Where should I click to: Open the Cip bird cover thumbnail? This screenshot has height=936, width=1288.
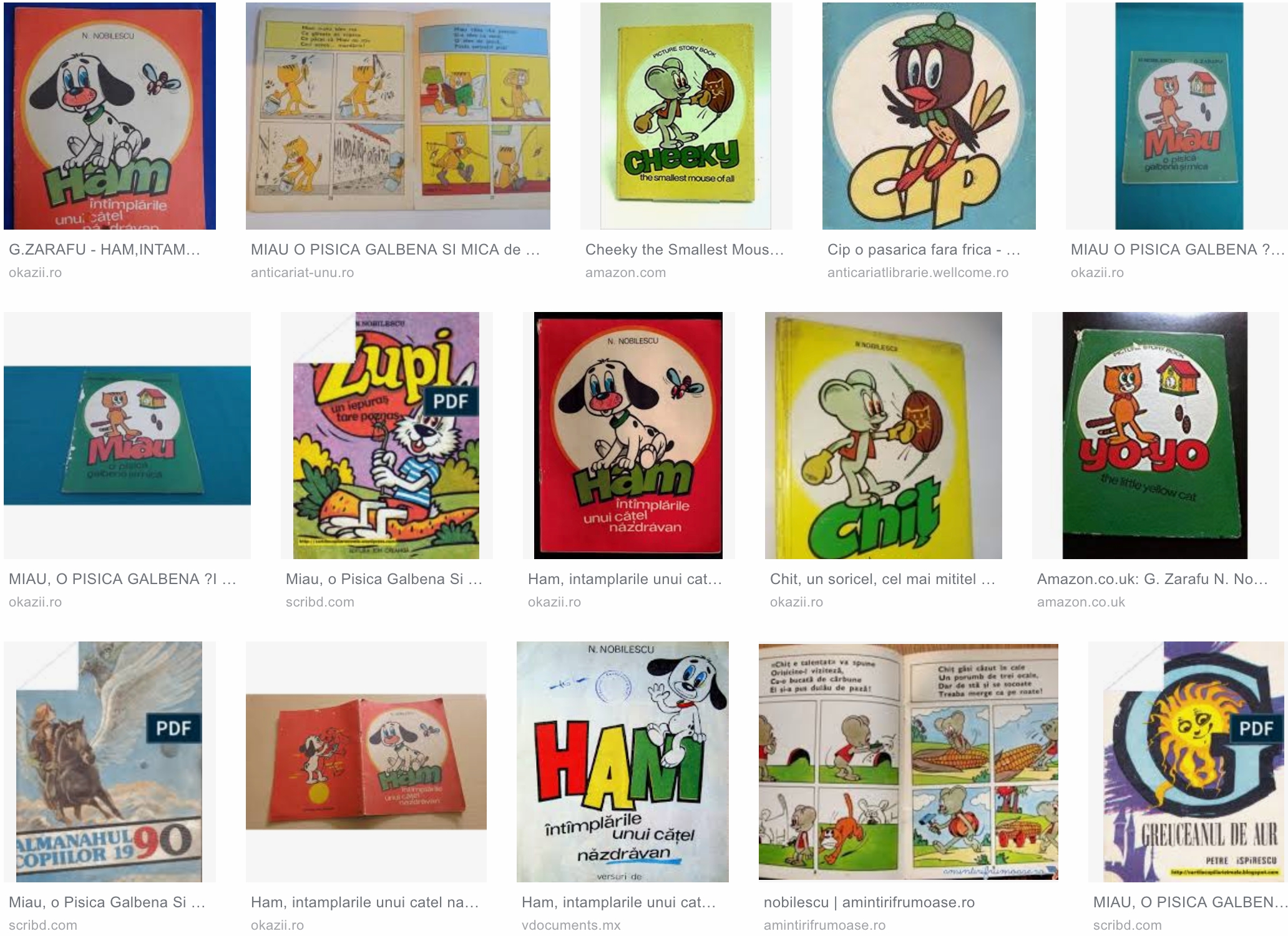(x=929, y=116)
